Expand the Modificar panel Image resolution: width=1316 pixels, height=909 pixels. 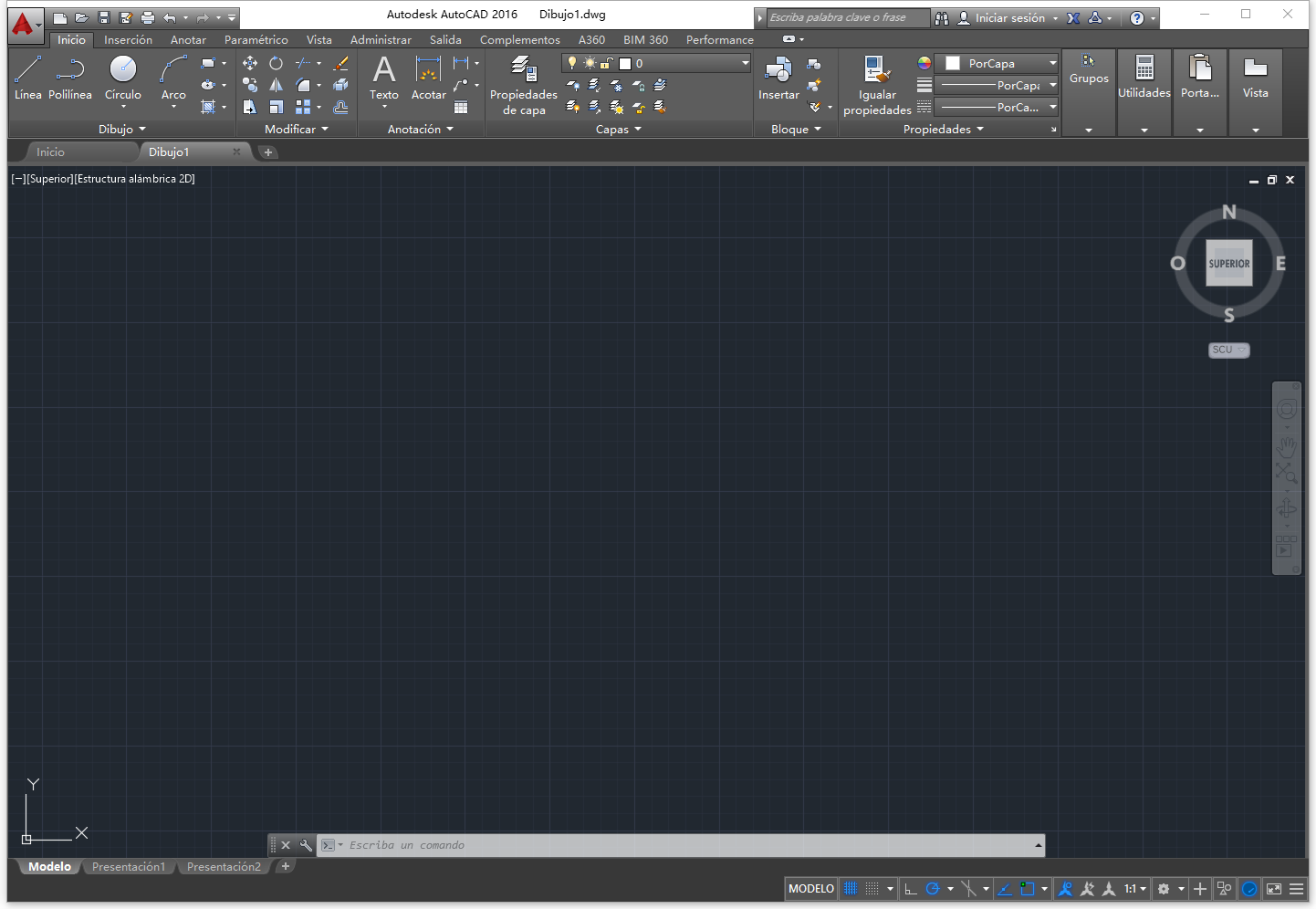tap(297, 129)
